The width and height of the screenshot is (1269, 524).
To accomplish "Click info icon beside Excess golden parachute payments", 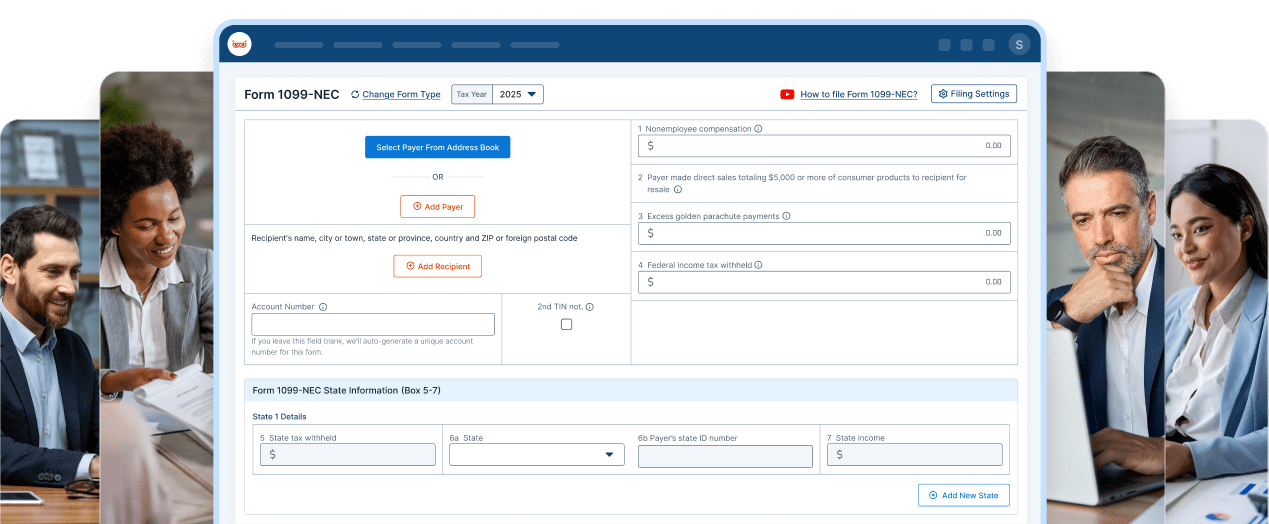I will pyautogui.click(x=786, y=216).
